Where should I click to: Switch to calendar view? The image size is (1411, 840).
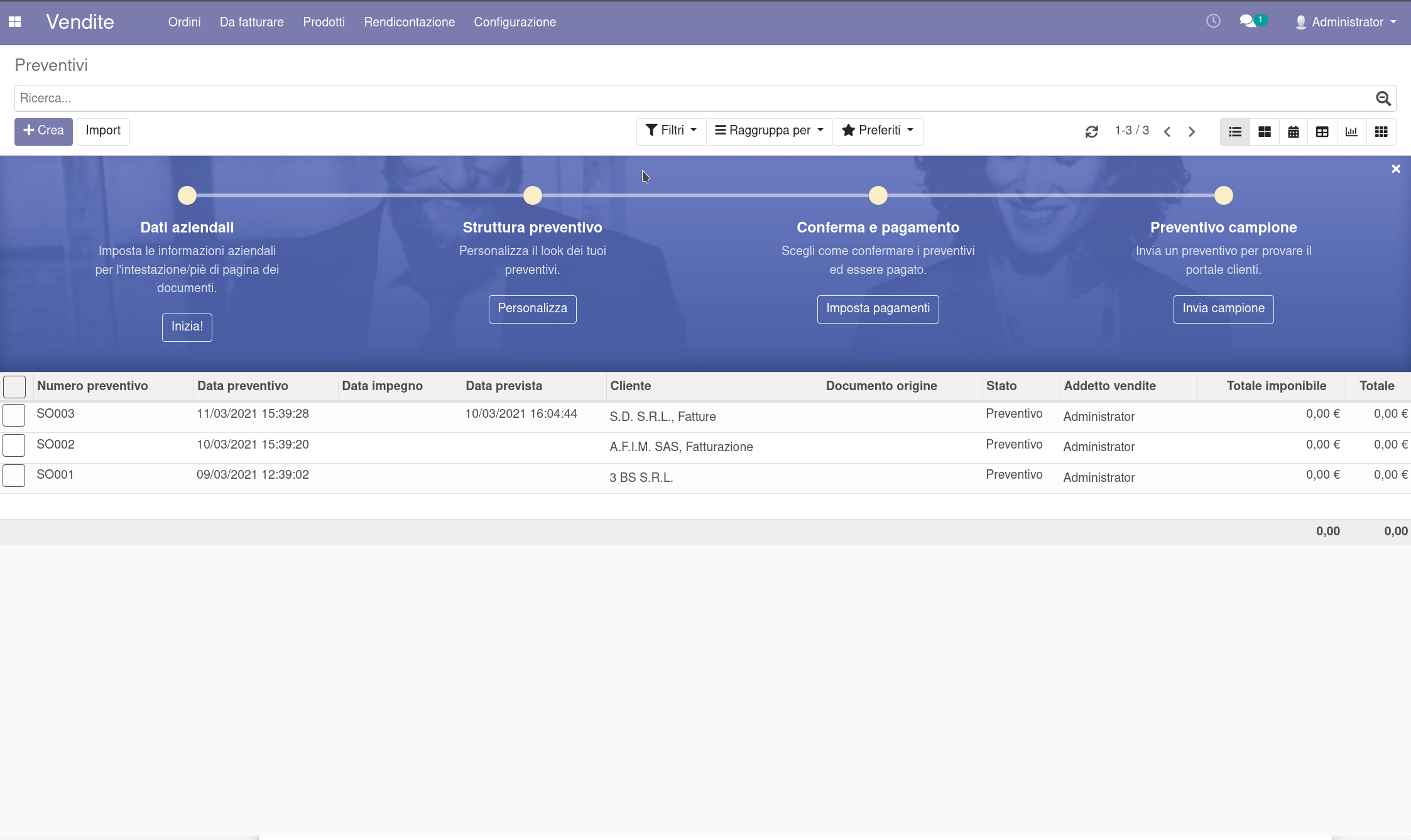[1294, 131]
